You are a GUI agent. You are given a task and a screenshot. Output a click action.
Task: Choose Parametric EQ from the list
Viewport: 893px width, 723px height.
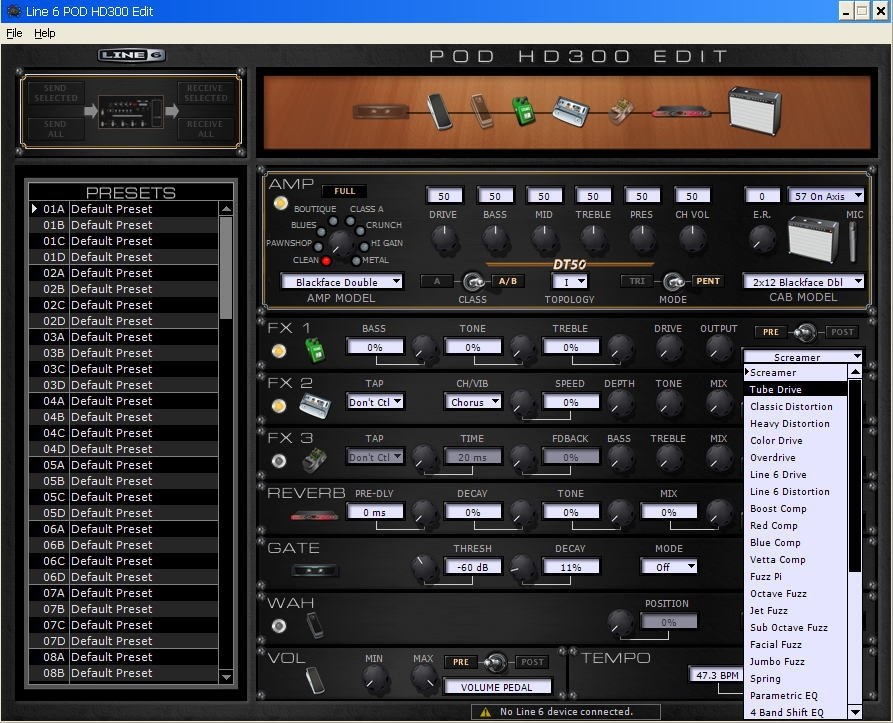tap(796, 695)
